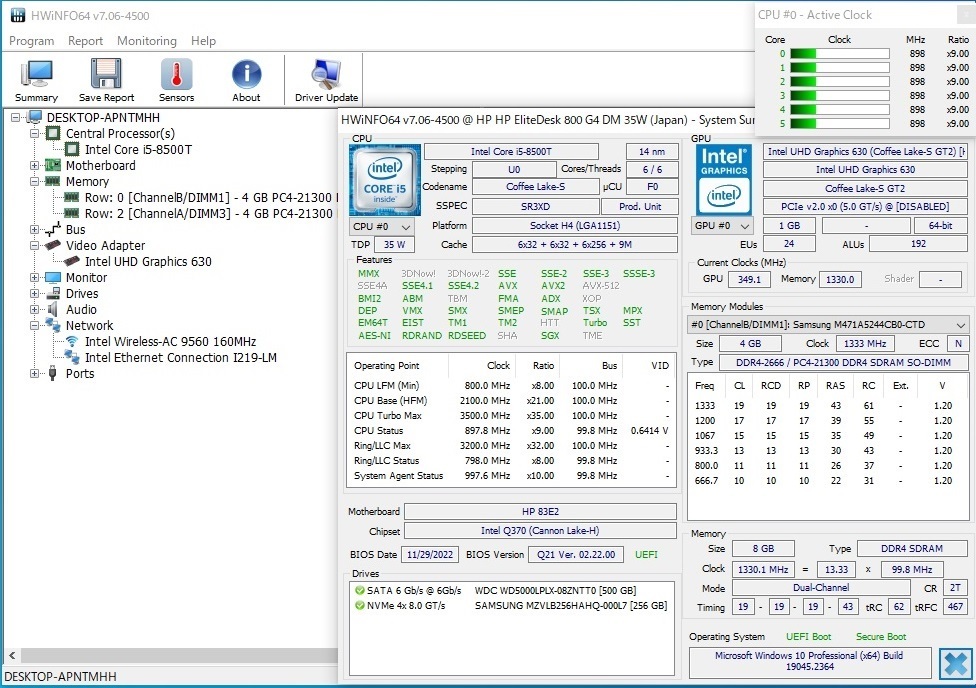Click the Network tree node icon

[54, 325]
